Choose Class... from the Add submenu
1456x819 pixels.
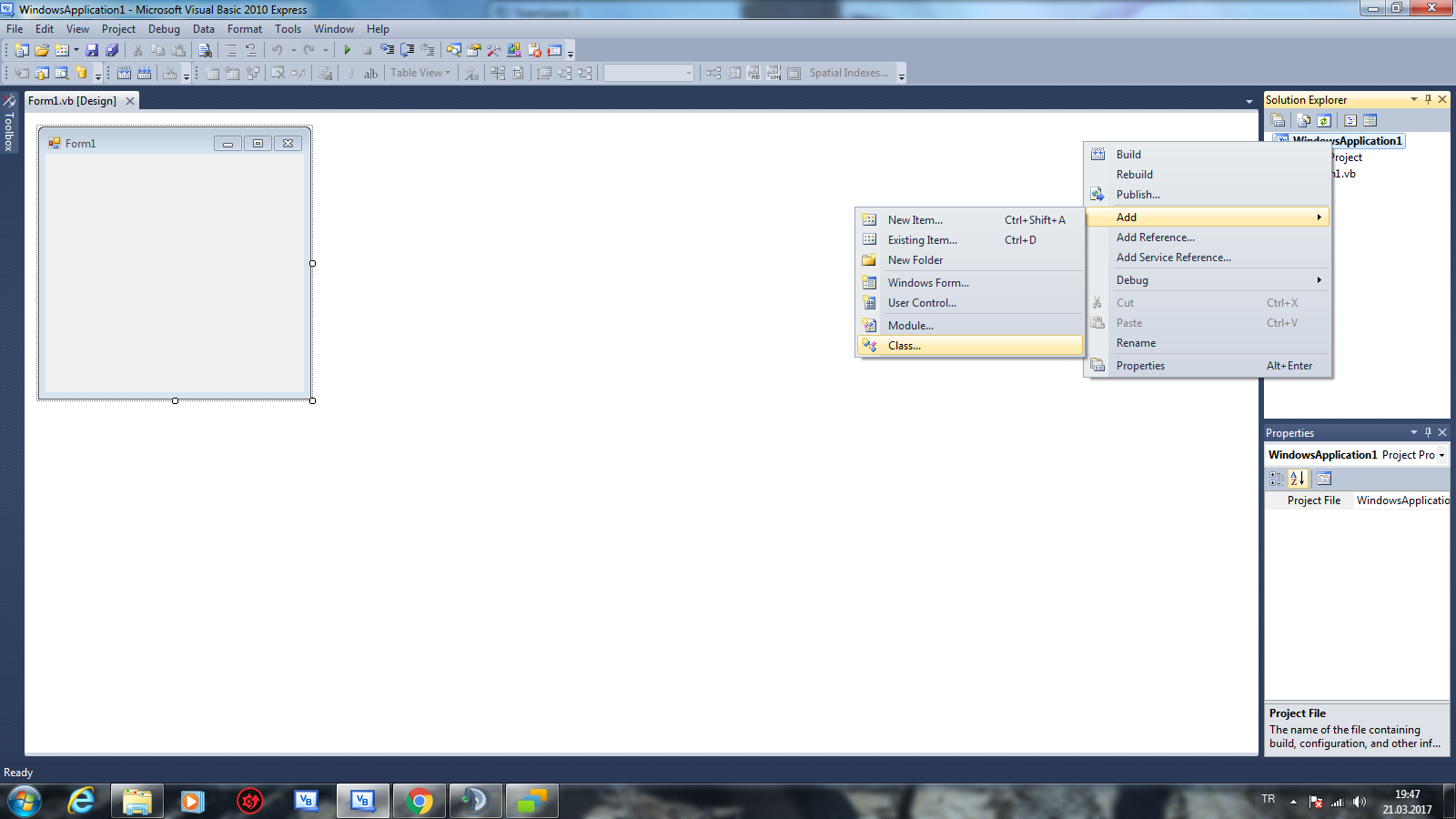[970, 346]
